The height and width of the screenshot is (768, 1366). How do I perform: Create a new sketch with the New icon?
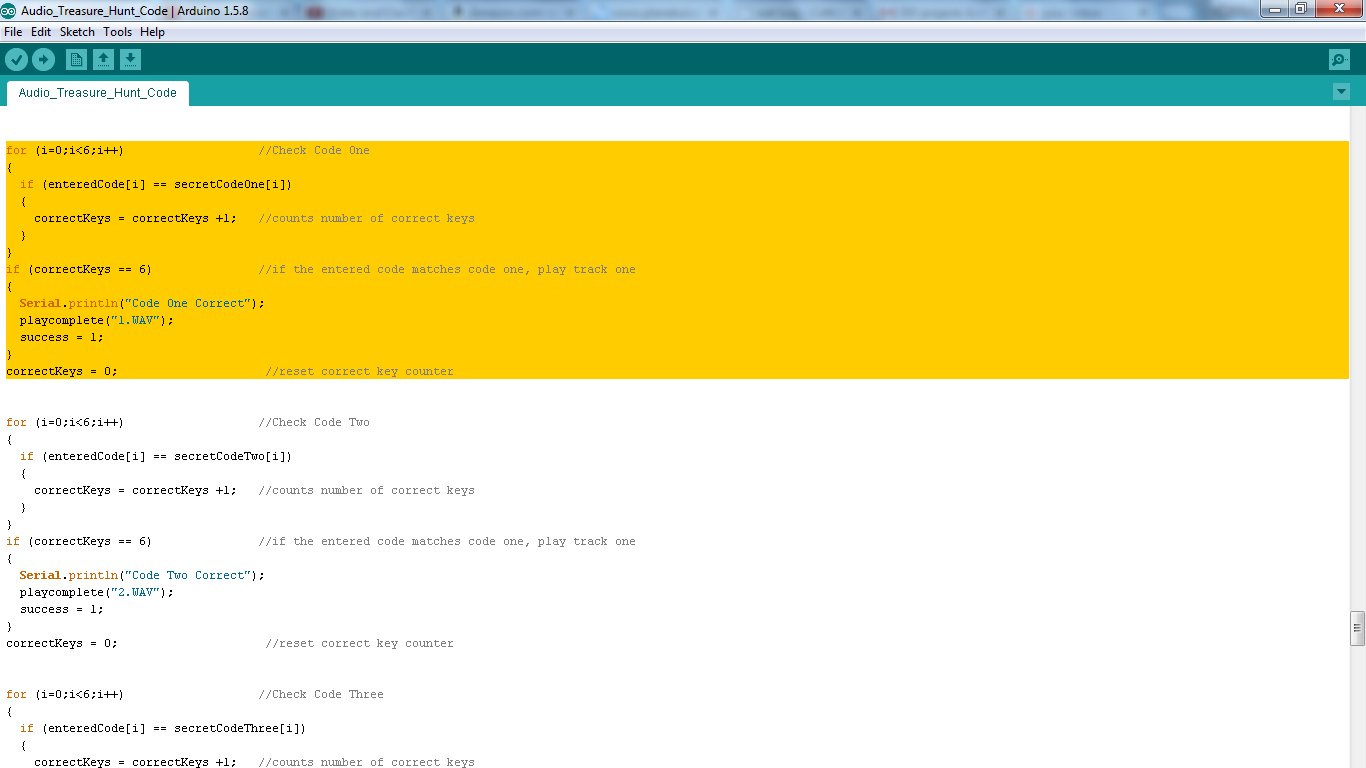pyautogui.click(x=76, y=60)
